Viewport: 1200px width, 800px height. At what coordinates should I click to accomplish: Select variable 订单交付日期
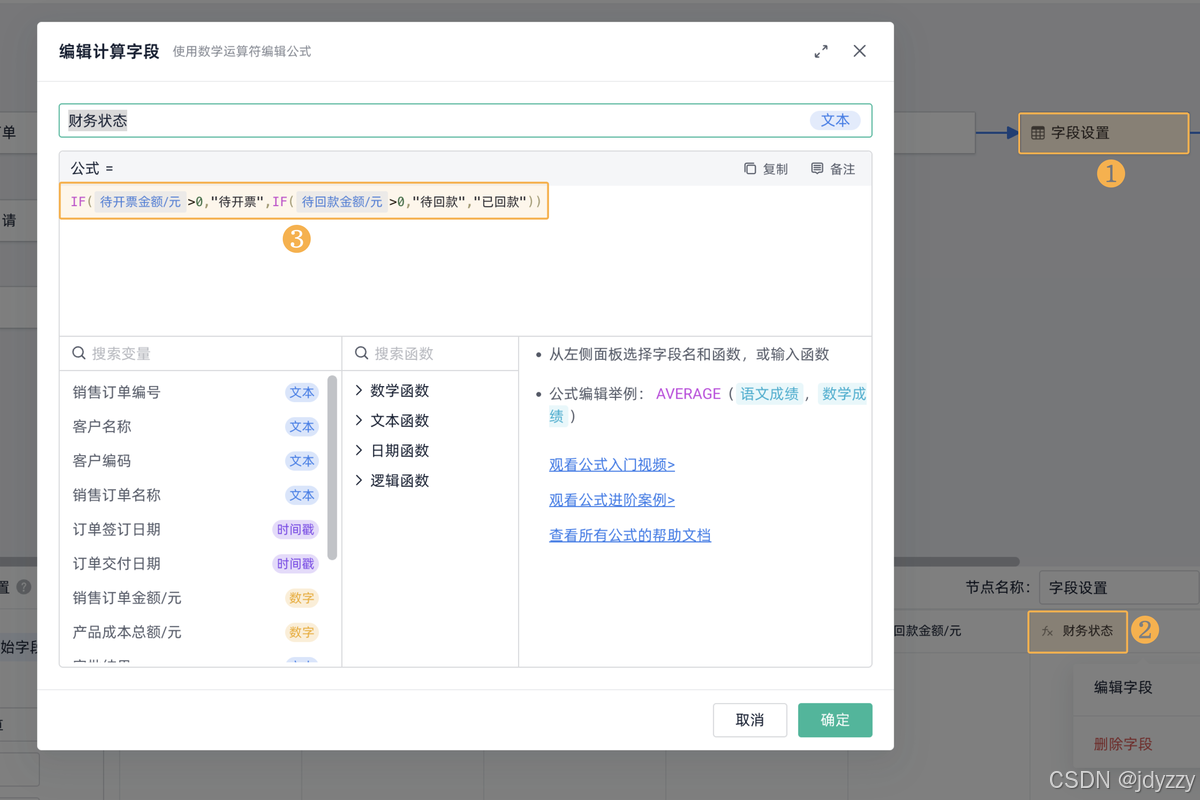click(195, 563)
